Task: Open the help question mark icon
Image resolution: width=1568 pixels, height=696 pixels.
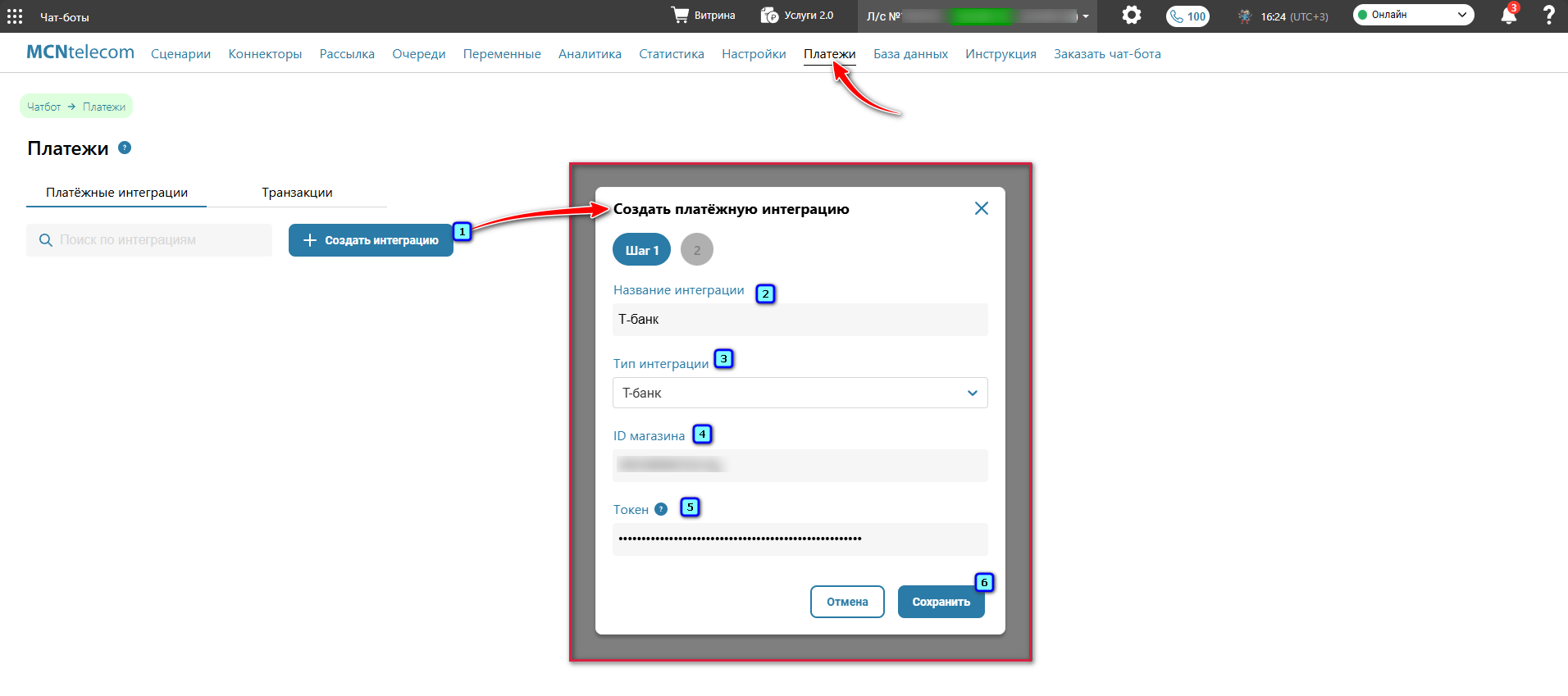Action: tap(1548, 16)
